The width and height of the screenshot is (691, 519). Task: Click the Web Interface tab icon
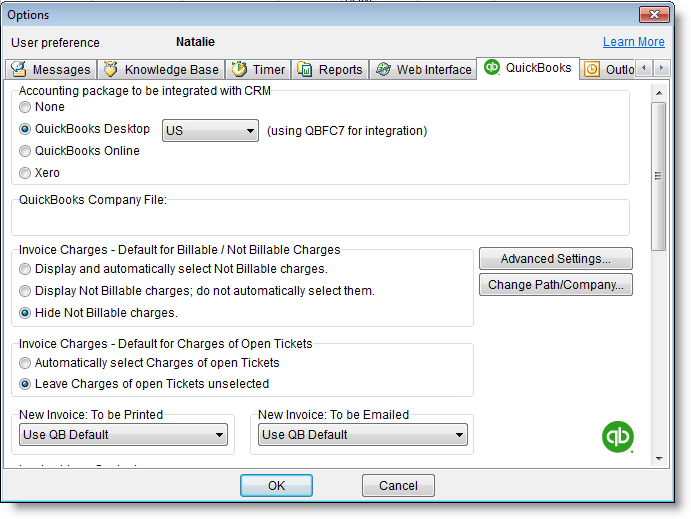[x=383, y=70]
